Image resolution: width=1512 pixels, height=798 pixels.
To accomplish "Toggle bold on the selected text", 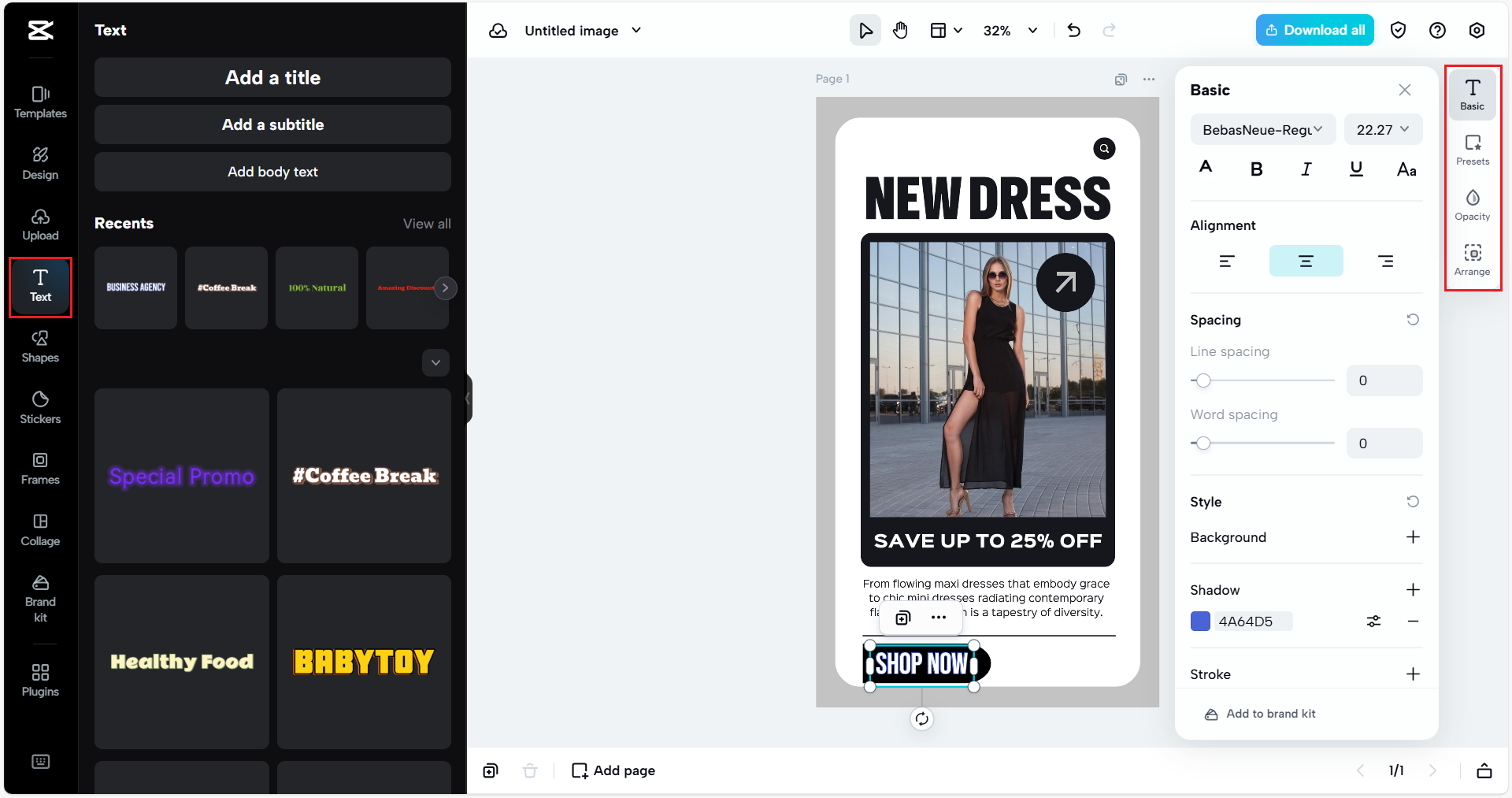I will [x=1256, y=168].
